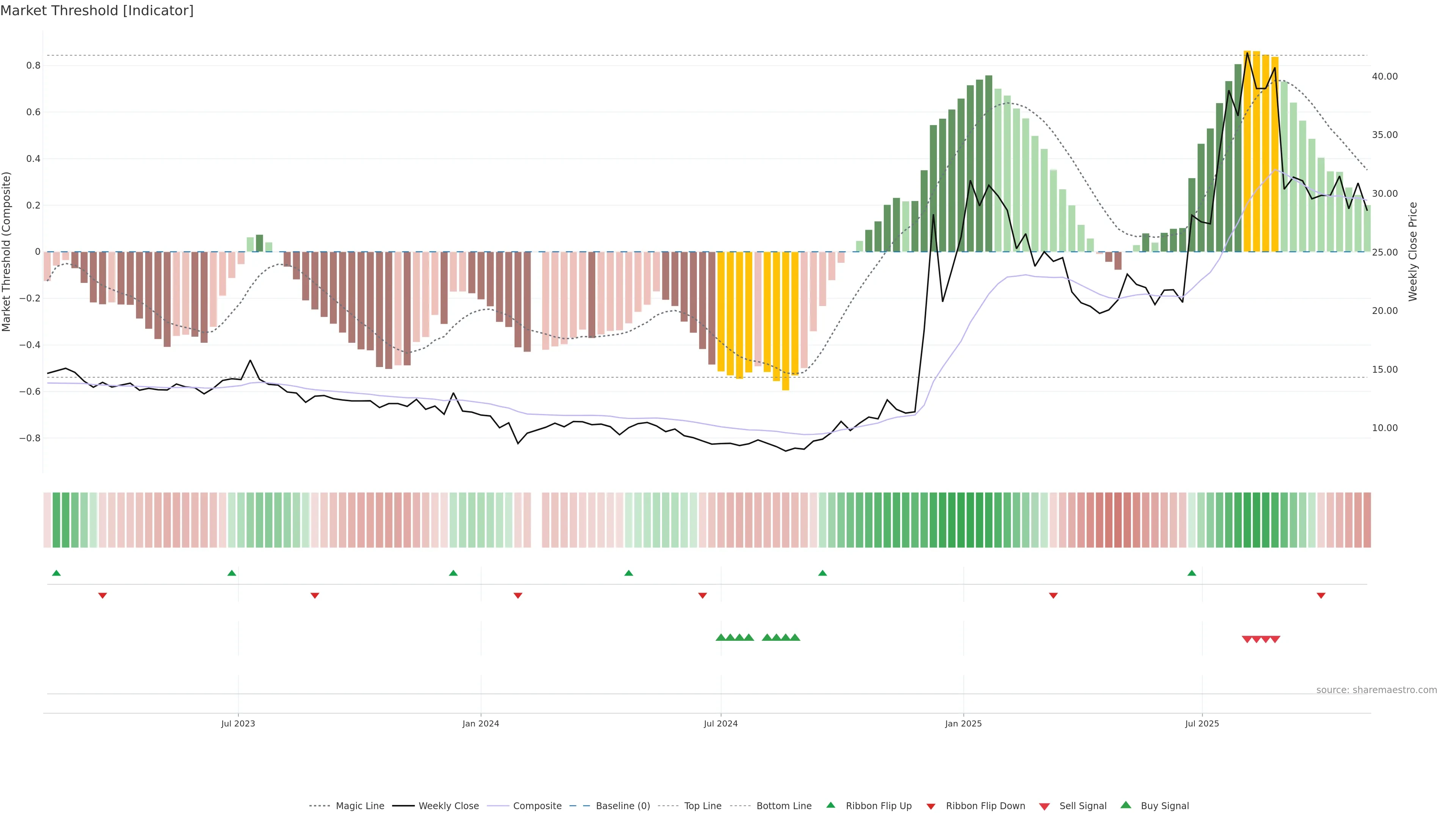Click the Buy Signal legend triangle icon

[x=1126, y=805]
